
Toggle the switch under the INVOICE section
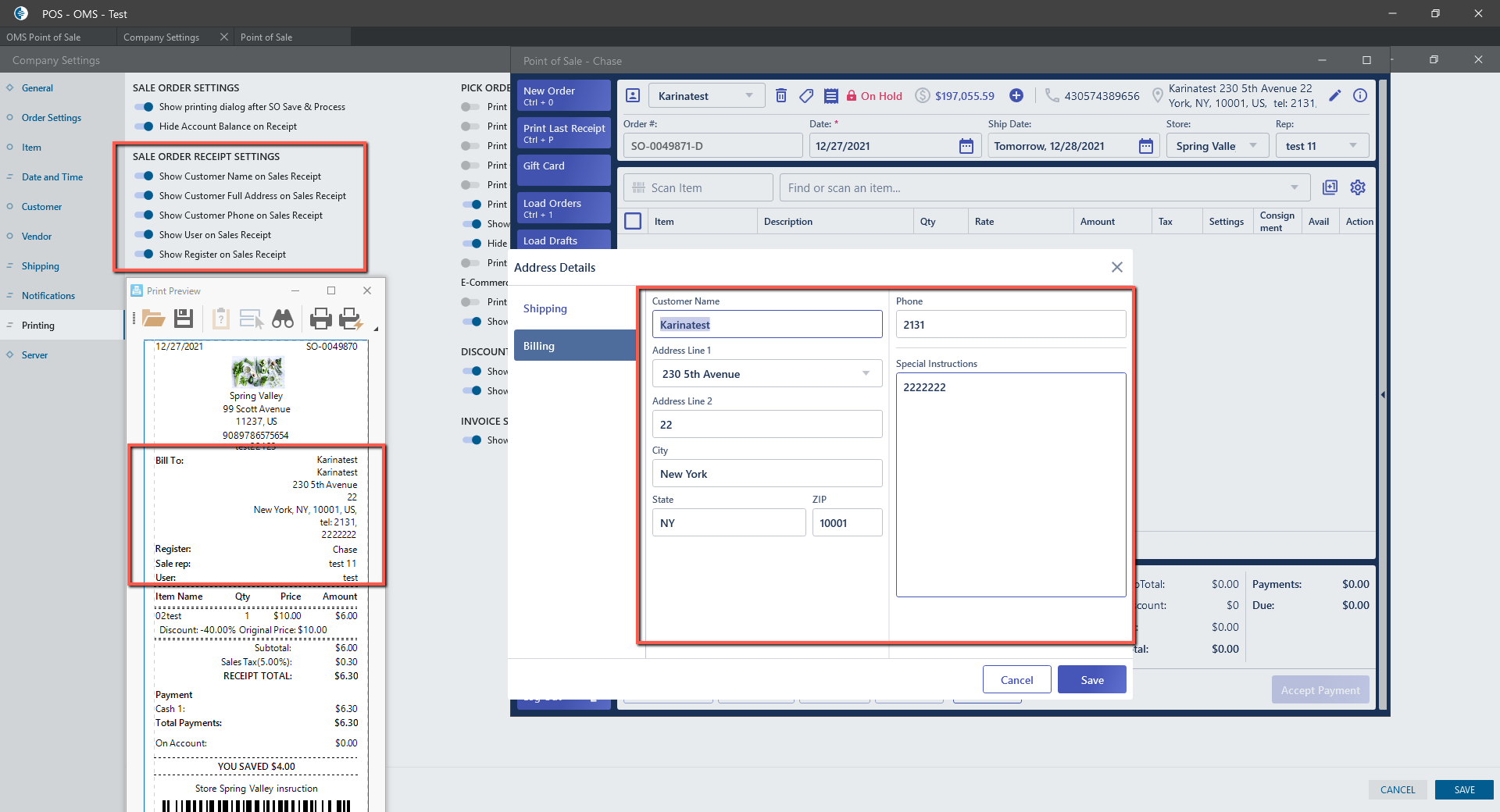pyautogui.click(x=471, y=440)
